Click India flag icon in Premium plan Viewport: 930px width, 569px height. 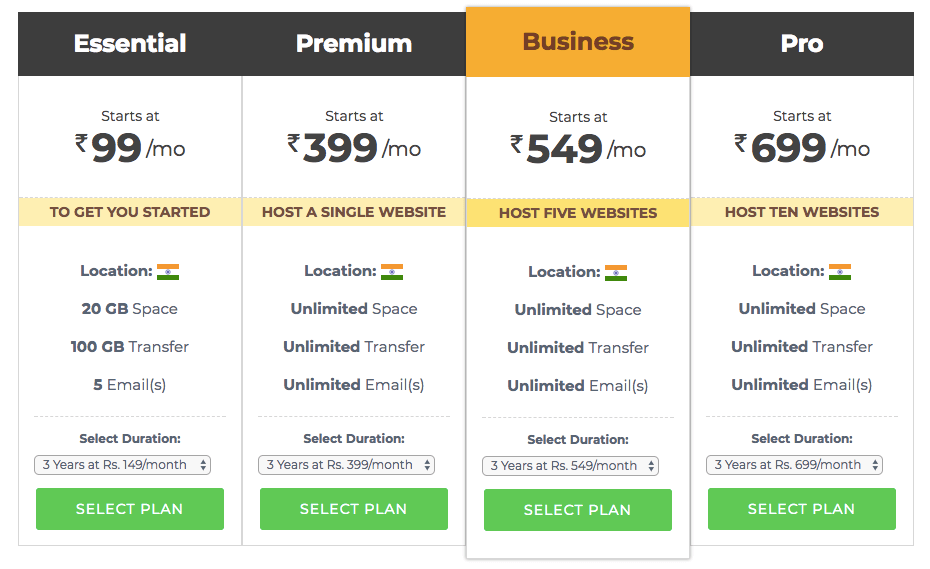coord(392,272)
